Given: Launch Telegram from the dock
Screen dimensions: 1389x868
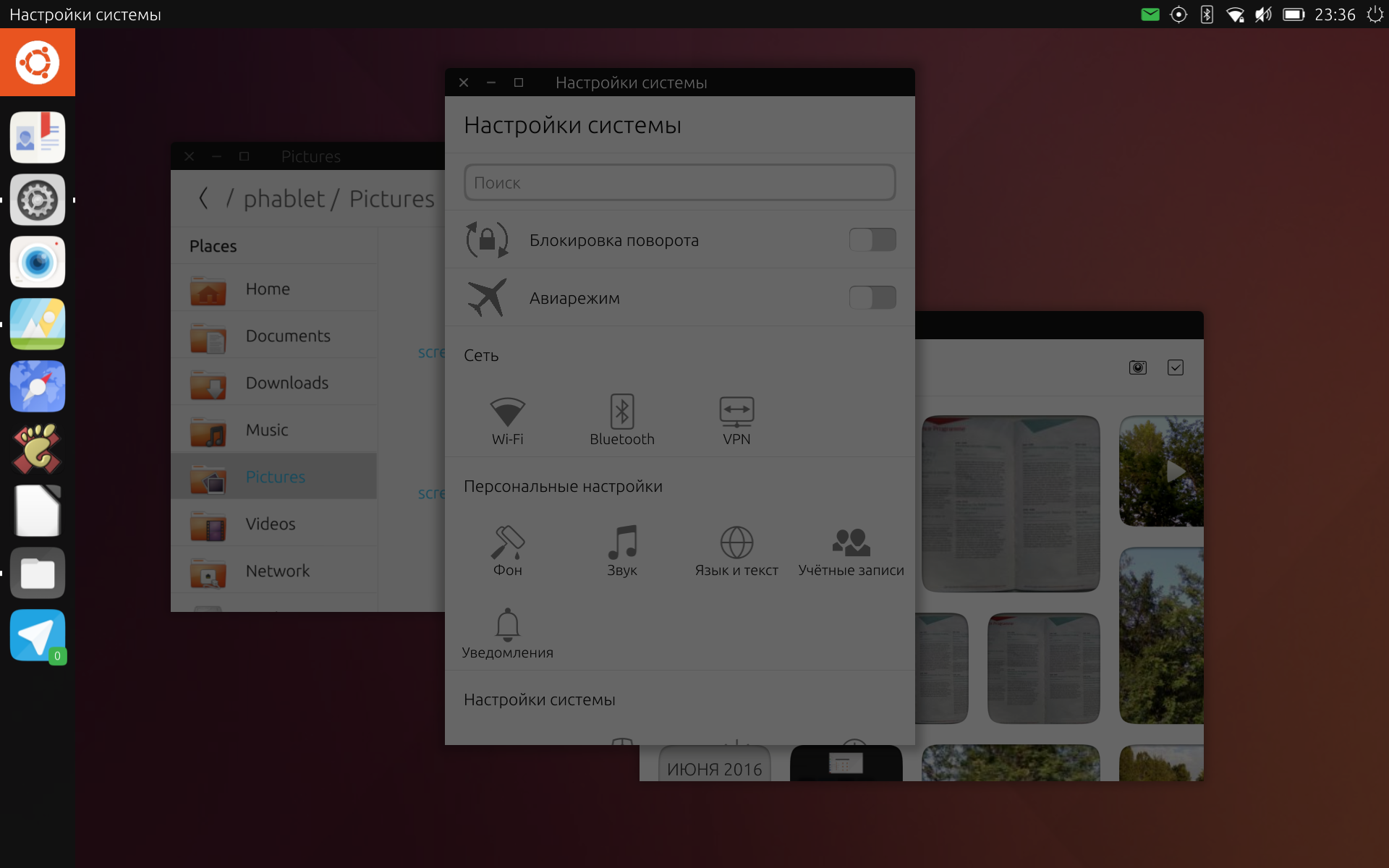Looking at the screenshot, I should 38,636.
